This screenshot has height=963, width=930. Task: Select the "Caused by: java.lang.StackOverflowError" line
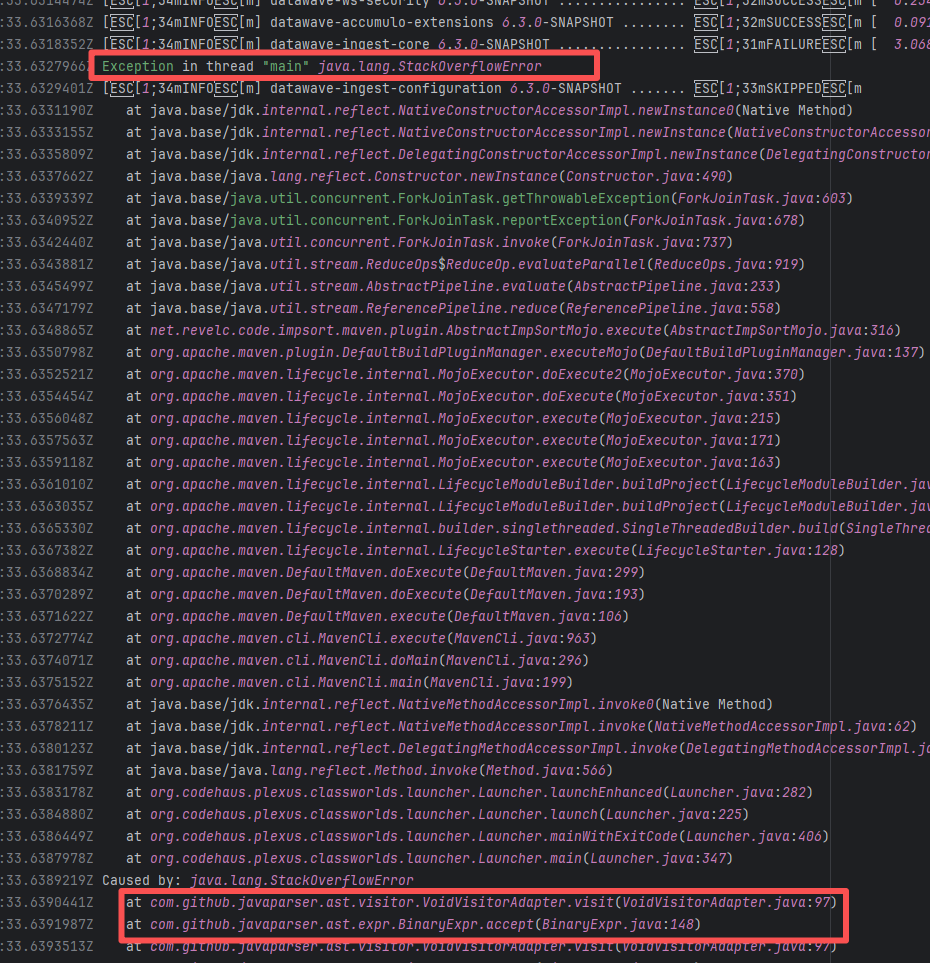(257, 880)
